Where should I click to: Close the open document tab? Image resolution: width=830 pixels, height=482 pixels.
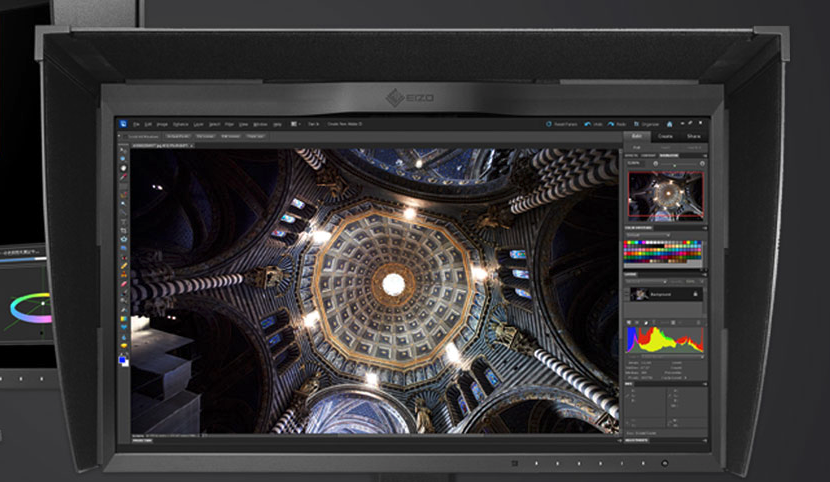[192, 145]
